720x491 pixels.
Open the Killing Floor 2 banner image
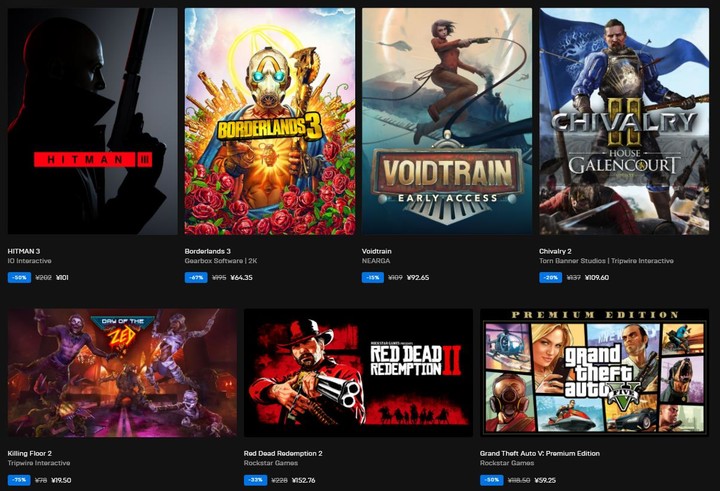[122, 372]
